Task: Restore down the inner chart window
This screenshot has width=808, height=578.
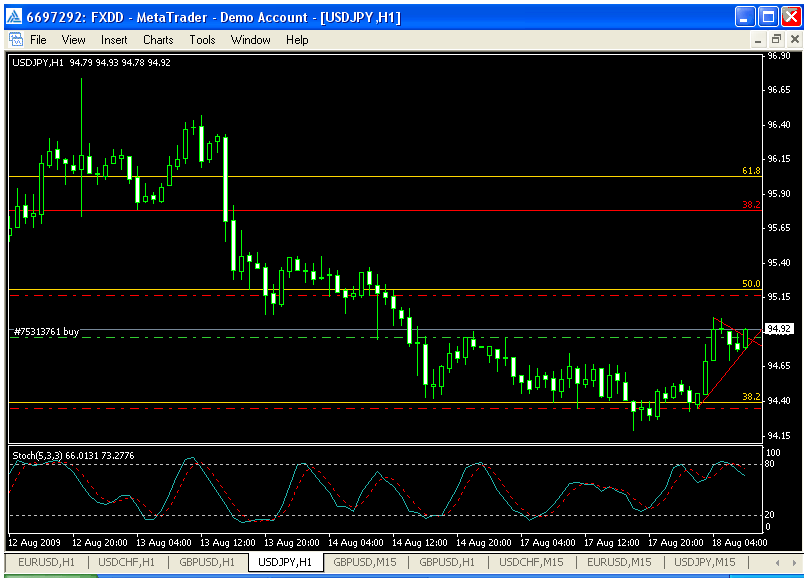Action: pos(776,40)
